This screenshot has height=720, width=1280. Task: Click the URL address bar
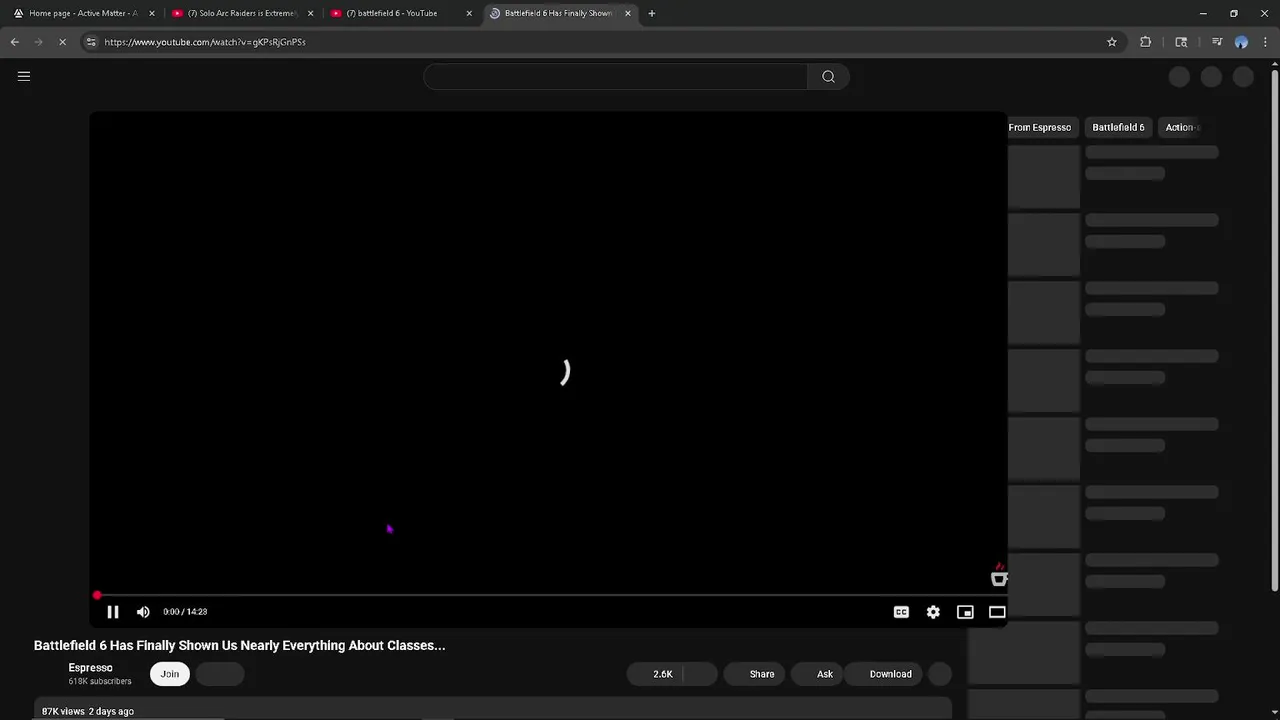[x=598, y=42]
